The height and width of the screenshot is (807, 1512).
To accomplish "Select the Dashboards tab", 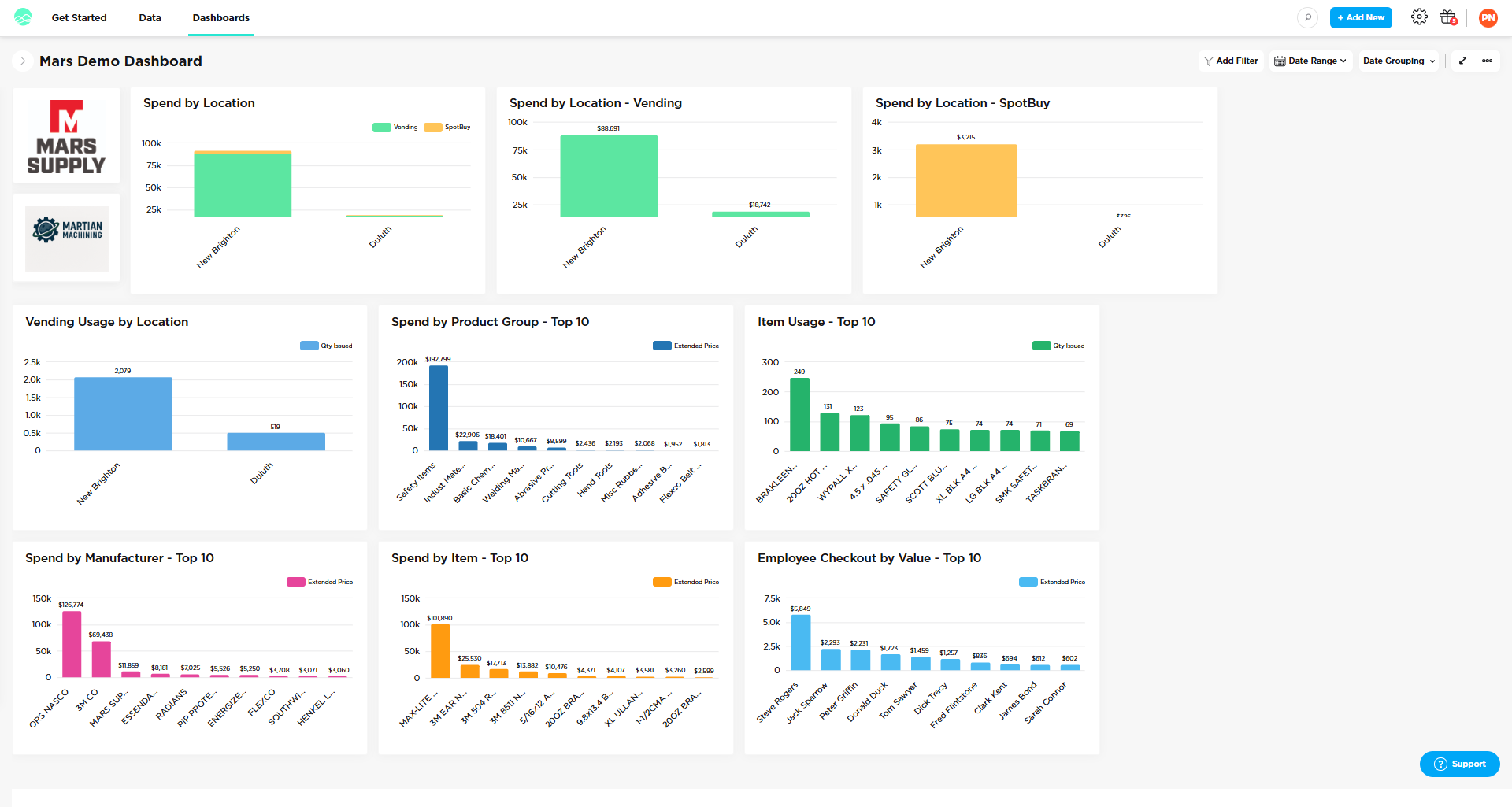I will point(220,17).
